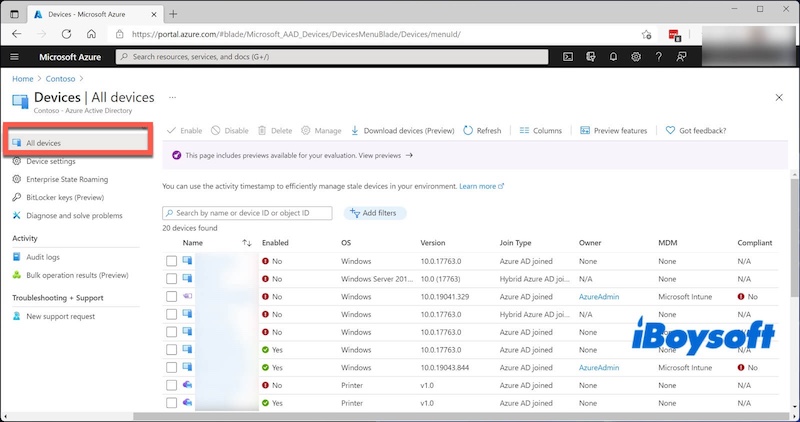
Task: Click Add filters
Action: (374, 213)
